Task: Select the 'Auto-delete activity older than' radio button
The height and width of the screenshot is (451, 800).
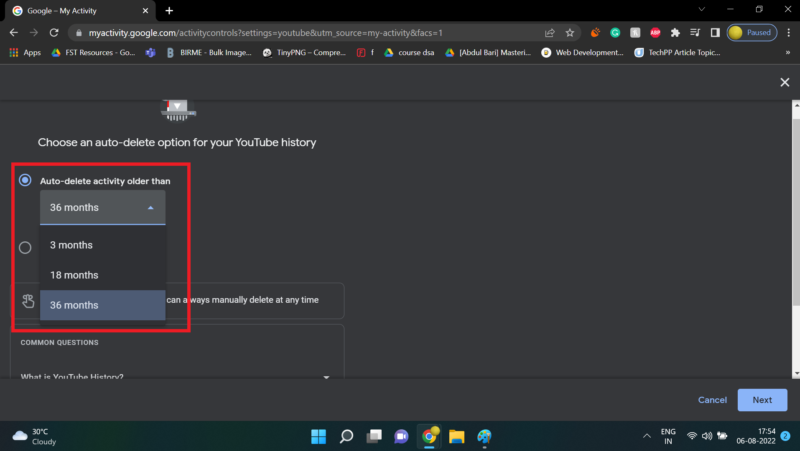Action: pyautogui.click(x=25, y=180)
